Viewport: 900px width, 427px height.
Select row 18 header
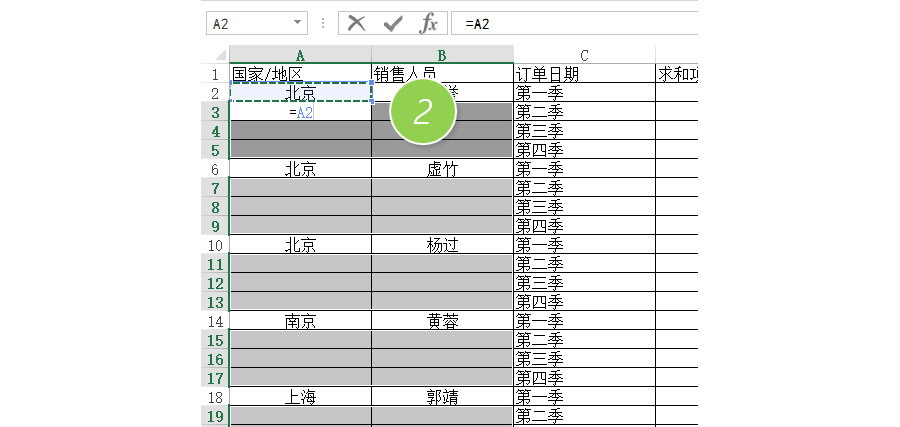tap(215, 397)
